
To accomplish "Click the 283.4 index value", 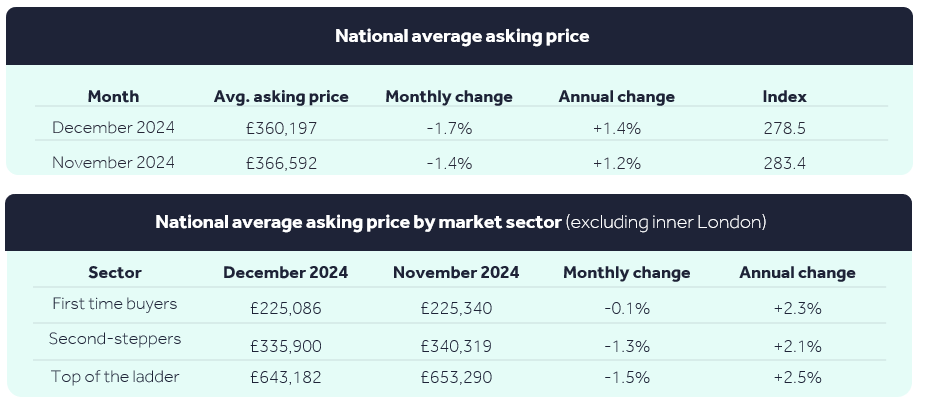I will (784, 163).
